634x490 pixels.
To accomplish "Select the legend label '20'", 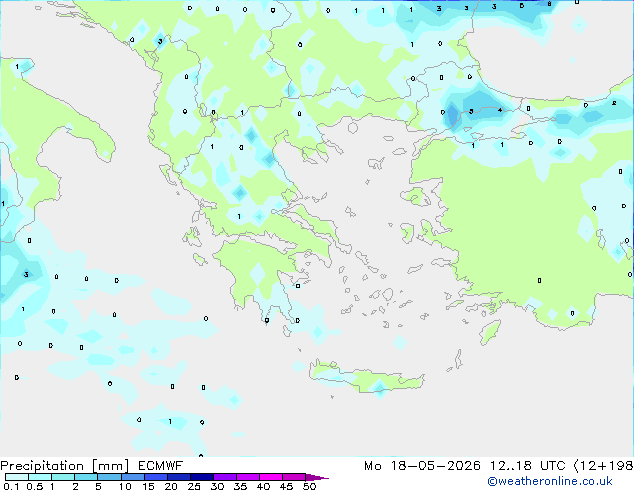I will pyautogui.click(x=171, y=486).
